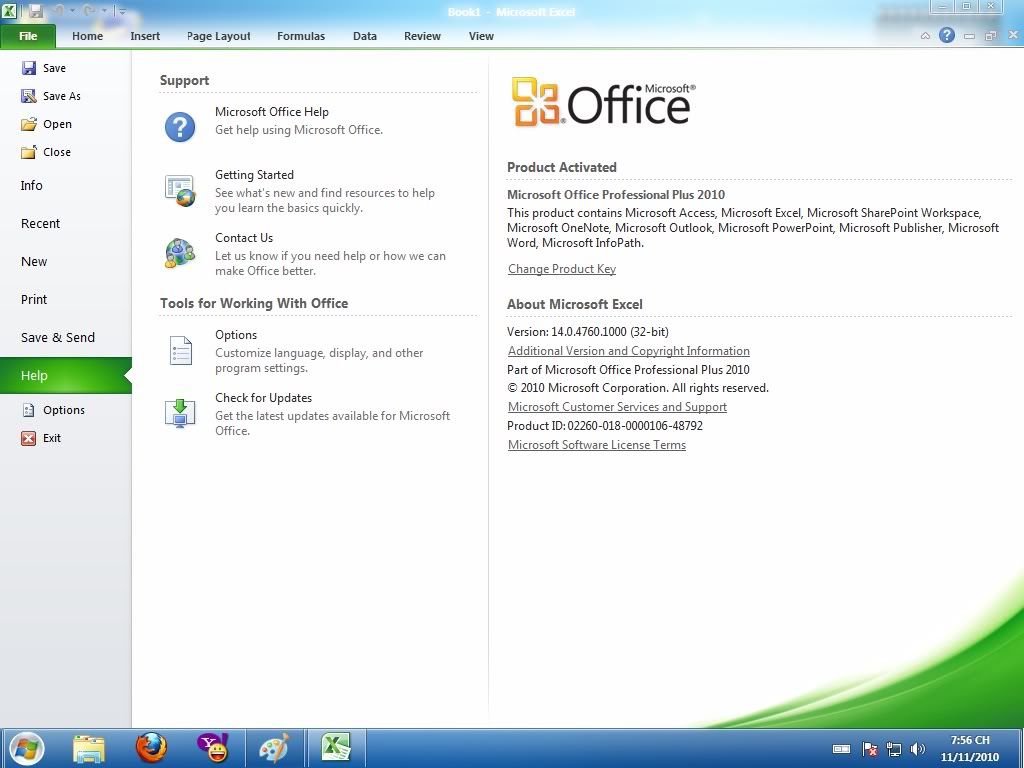Click the Change Product Key link

562,268
